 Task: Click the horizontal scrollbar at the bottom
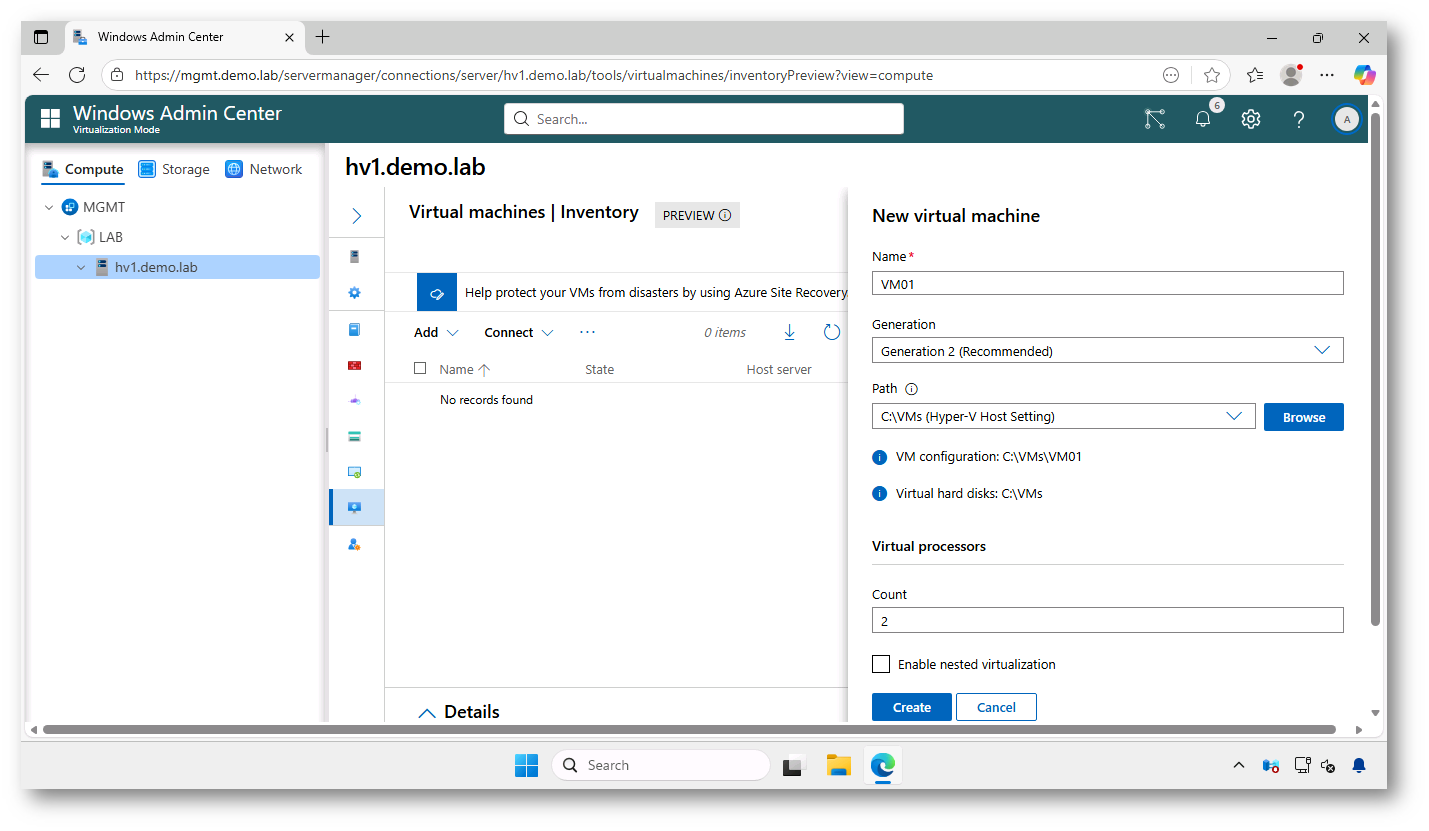(688, 729)
